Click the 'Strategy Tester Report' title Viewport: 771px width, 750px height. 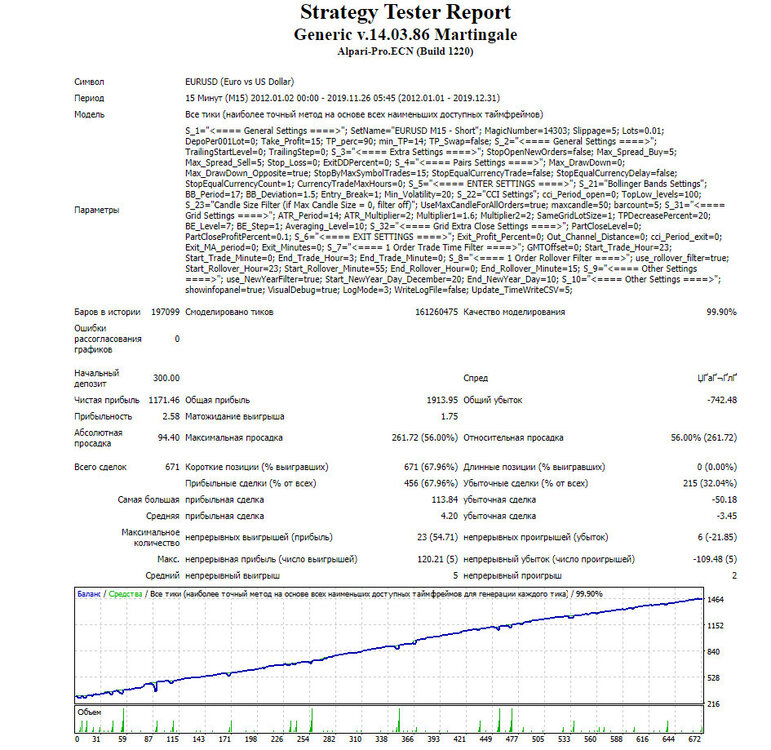click(x=405, y=12)
